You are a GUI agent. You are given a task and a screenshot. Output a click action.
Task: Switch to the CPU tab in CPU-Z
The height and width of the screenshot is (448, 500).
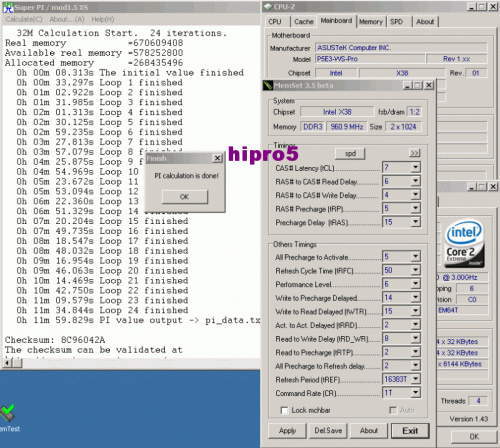click(275, 22)
